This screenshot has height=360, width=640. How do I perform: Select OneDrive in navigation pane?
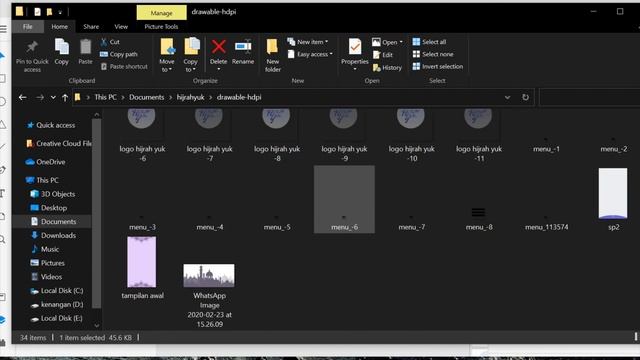45,162
